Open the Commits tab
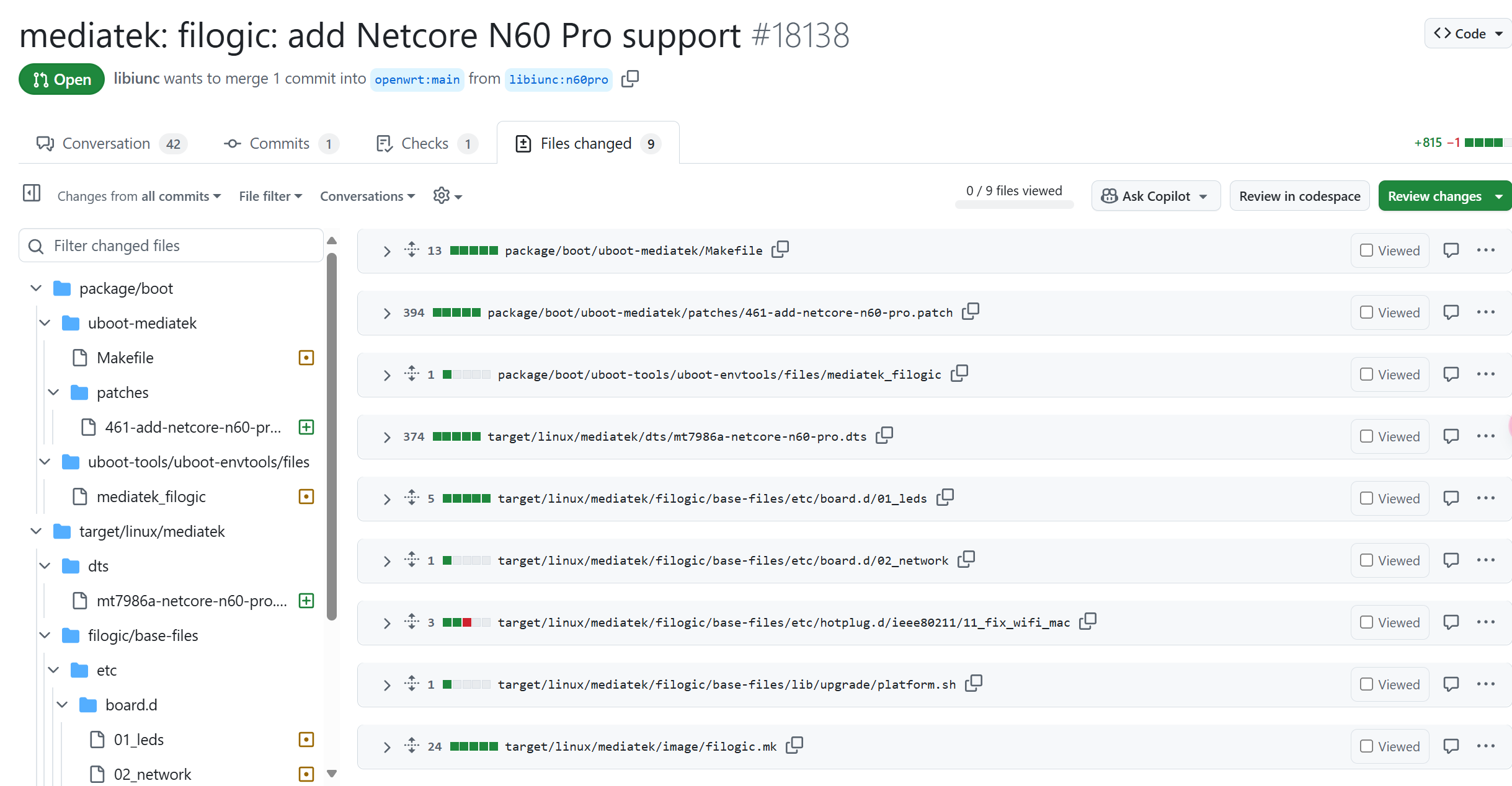This screenshot has height=786, width=1512. coord(279,143)
